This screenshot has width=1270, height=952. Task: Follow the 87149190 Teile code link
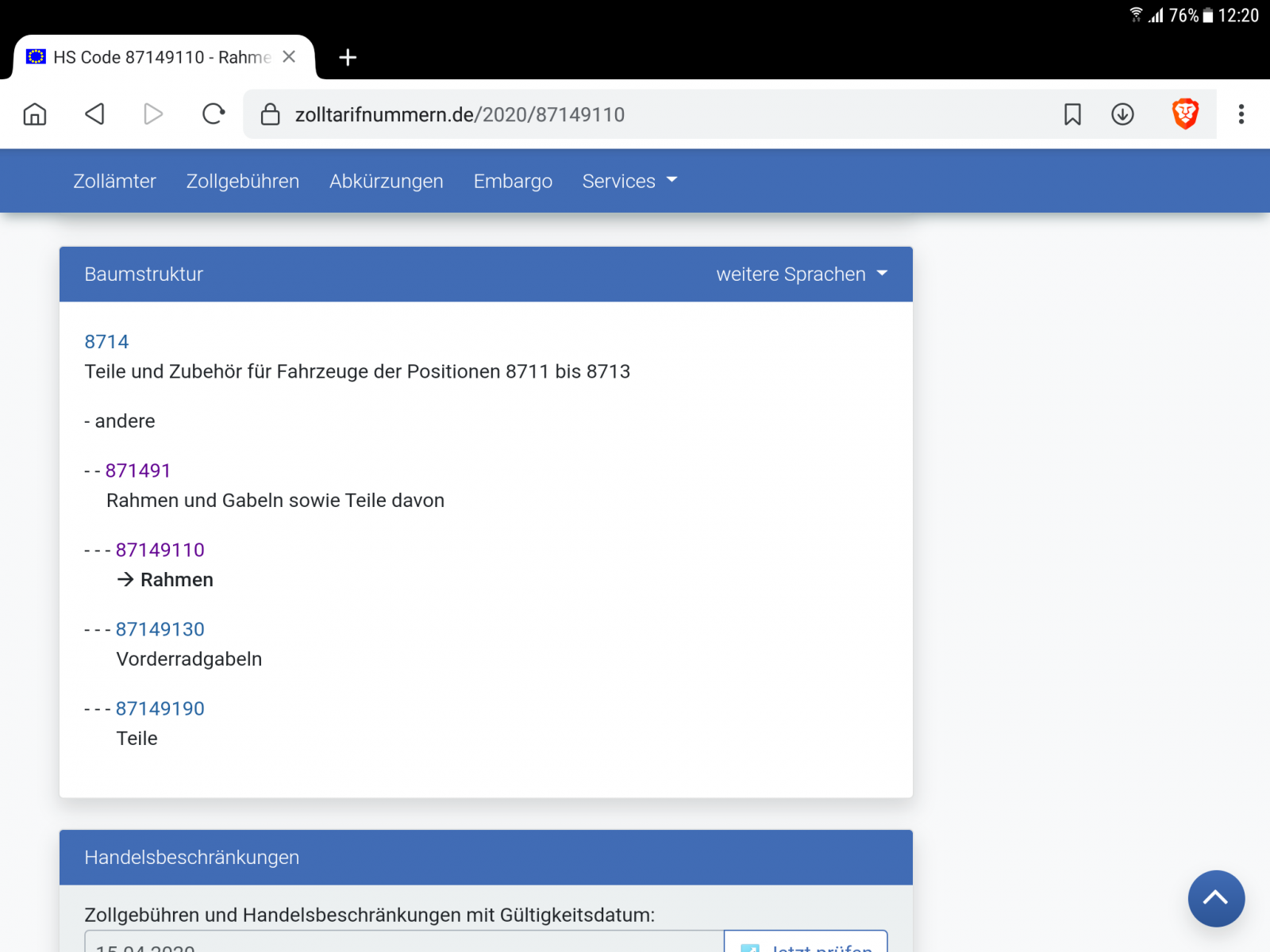(160, 708)
